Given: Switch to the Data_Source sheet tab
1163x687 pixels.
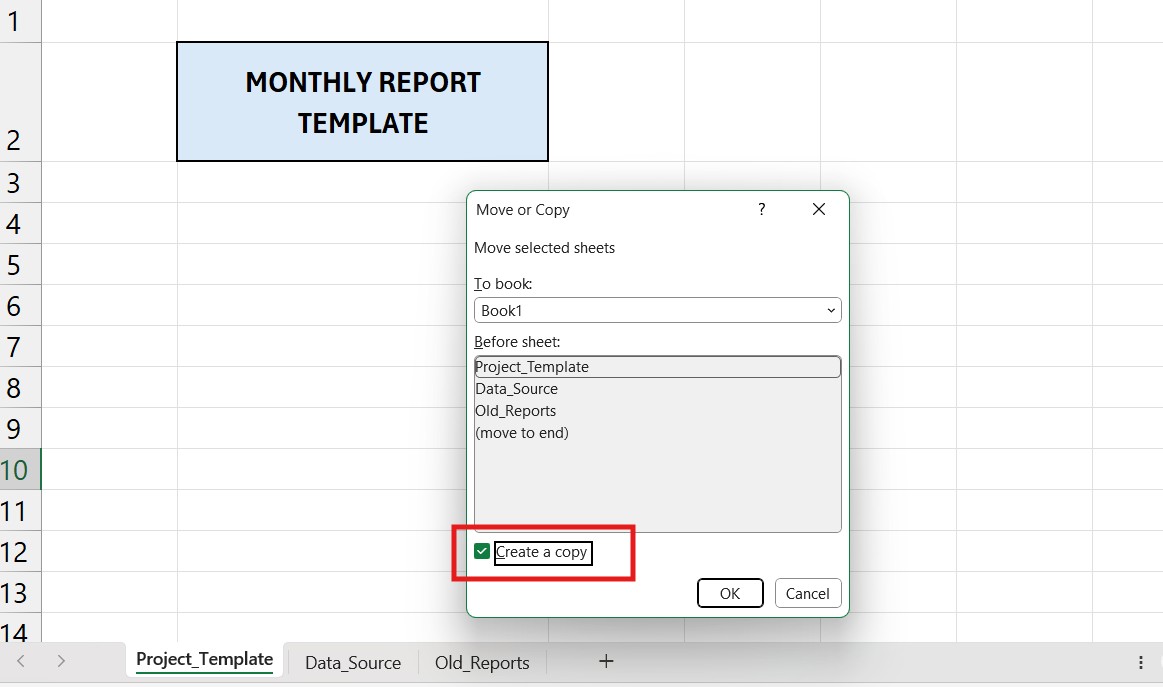Looking at the screenshot, I should pyautogui.click(x=352, y=661).
